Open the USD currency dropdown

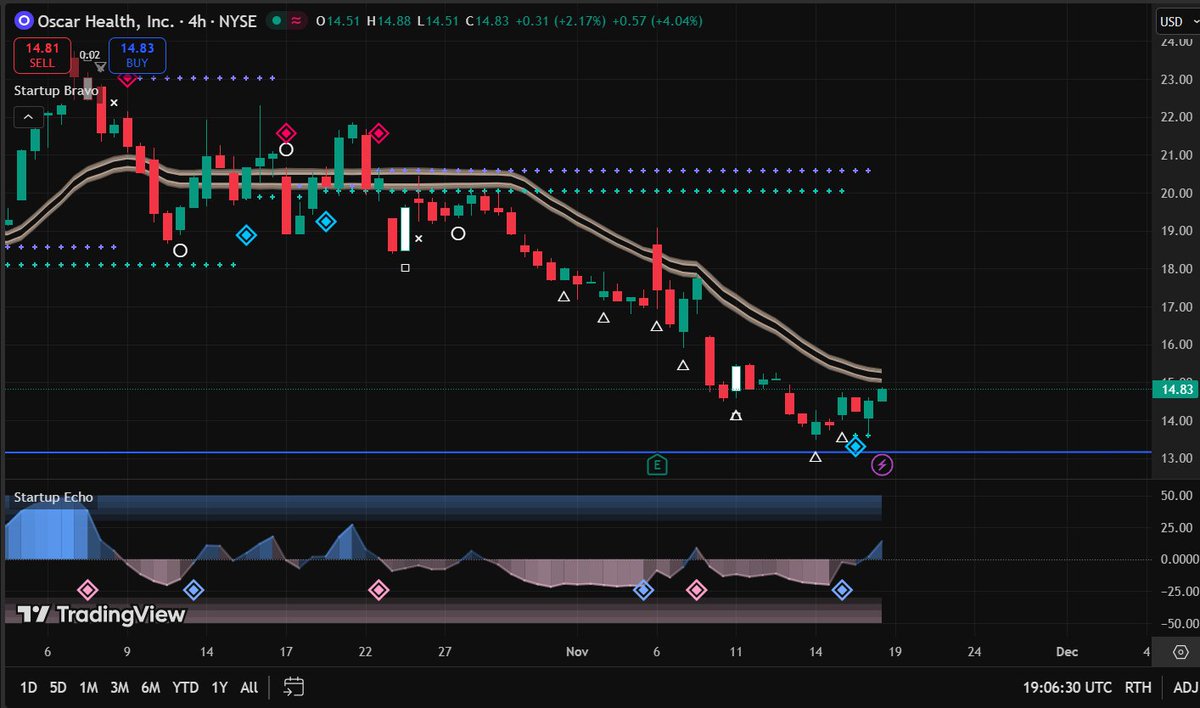tap(1176, 21)
